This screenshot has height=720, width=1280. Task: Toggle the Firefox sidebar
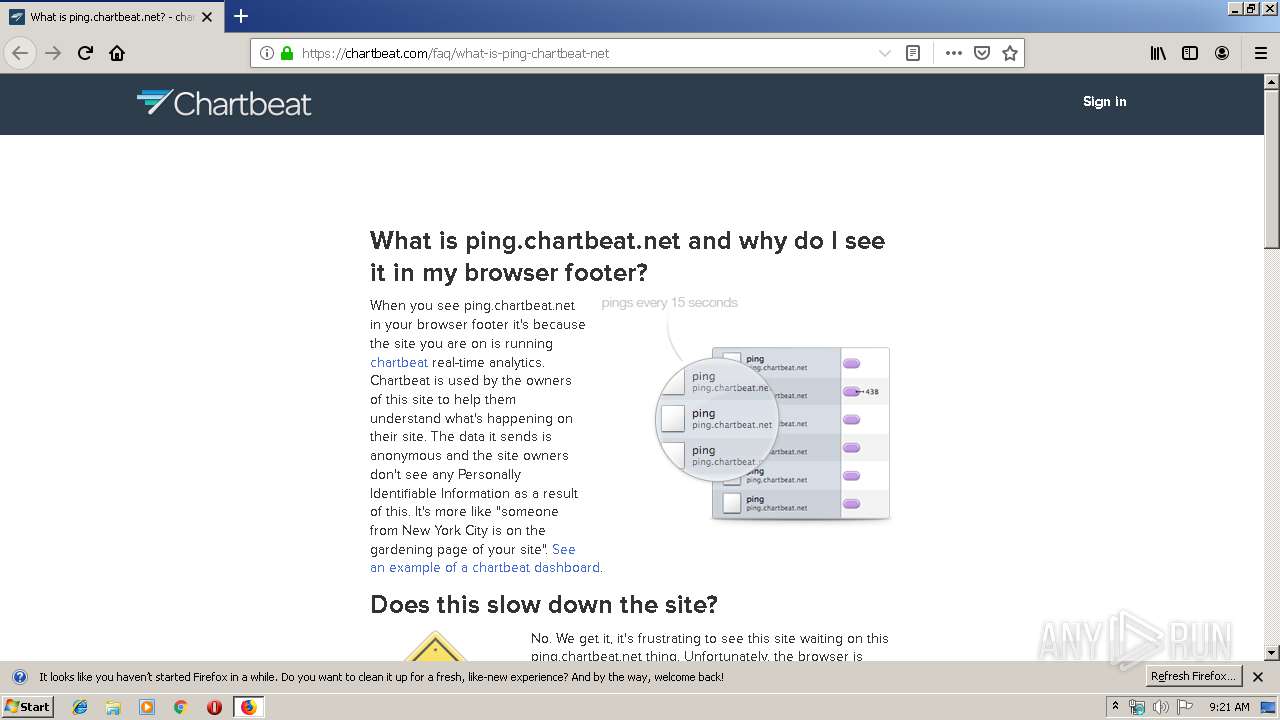tap(1190, 53)
